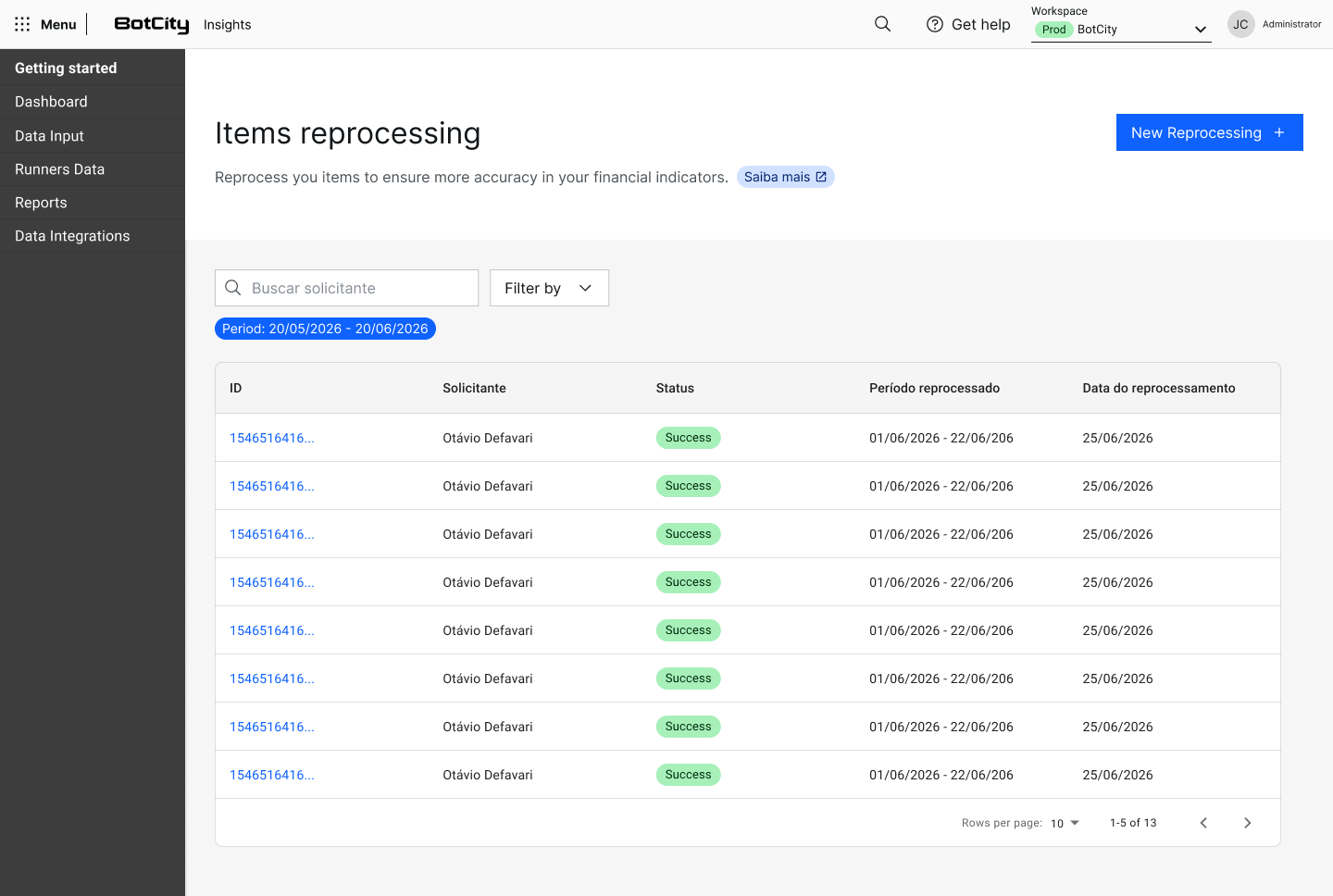Open the Filter by dropdown
The height and width of the screenshot is (896, 1333).
[549, 288]
